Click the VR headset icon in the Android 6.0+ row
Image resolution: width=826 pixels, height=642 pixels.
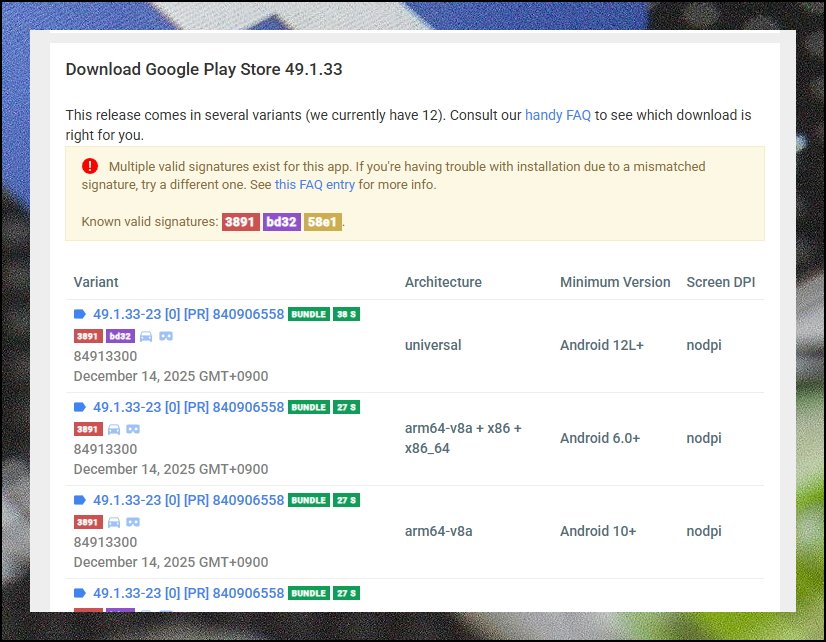click(x=133, y=429)
